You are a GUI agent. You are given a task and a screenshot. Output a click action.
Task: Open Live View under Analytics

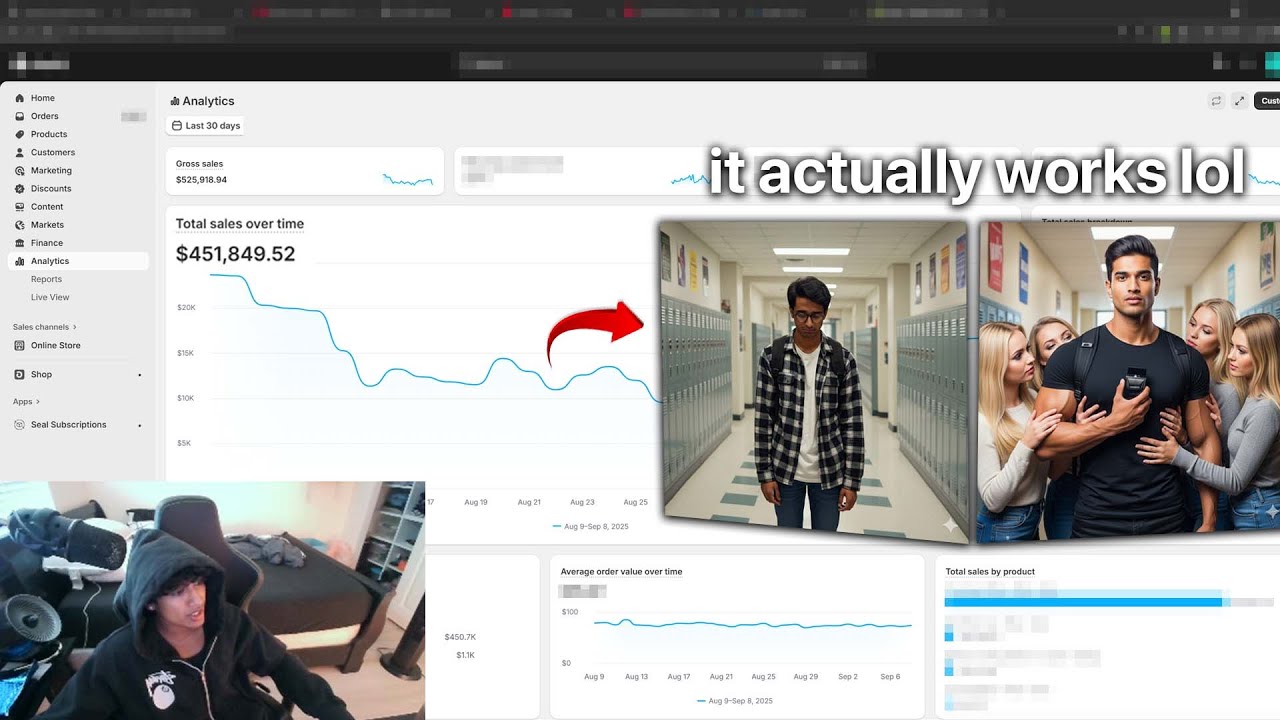point(50,297)
